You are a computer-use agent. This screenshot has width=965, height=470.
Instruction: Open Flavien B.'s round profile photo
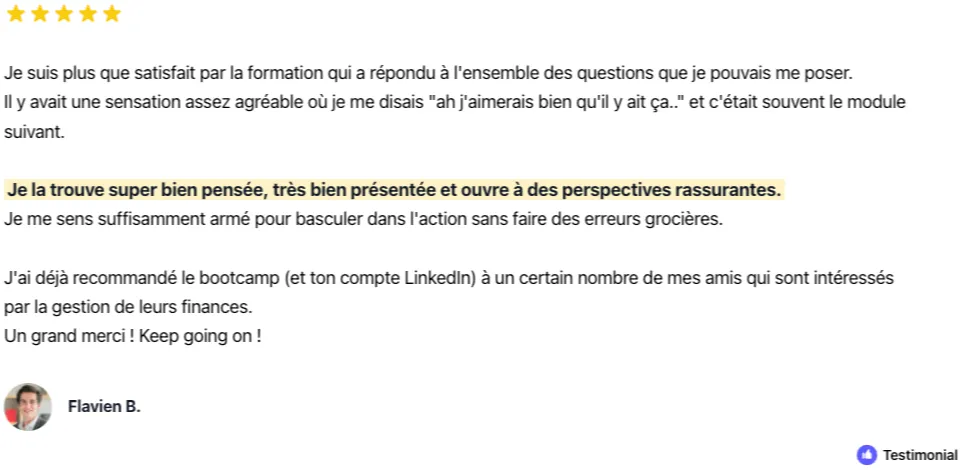coord(28,407)
